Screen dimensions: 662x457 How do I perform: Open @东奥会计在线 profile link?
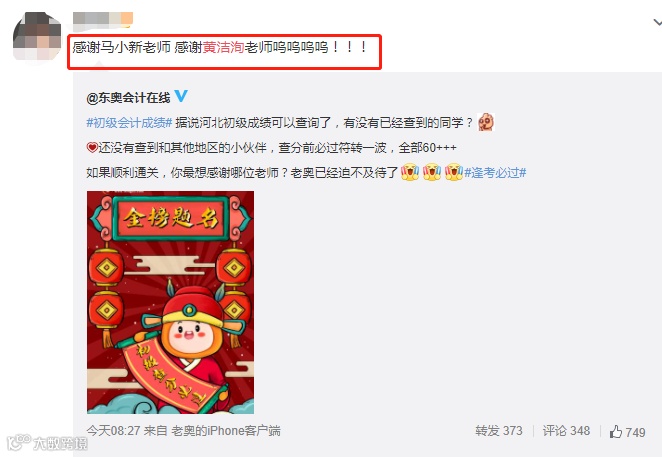(x=128, y=98)
